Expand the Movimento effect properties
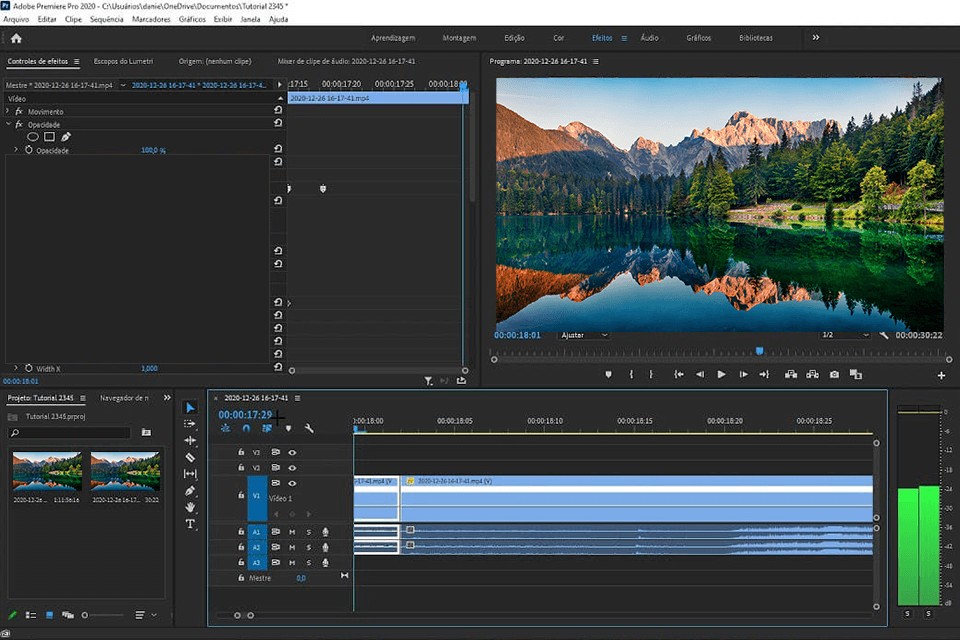The image size is (960, 640). [x=8, y=112]
